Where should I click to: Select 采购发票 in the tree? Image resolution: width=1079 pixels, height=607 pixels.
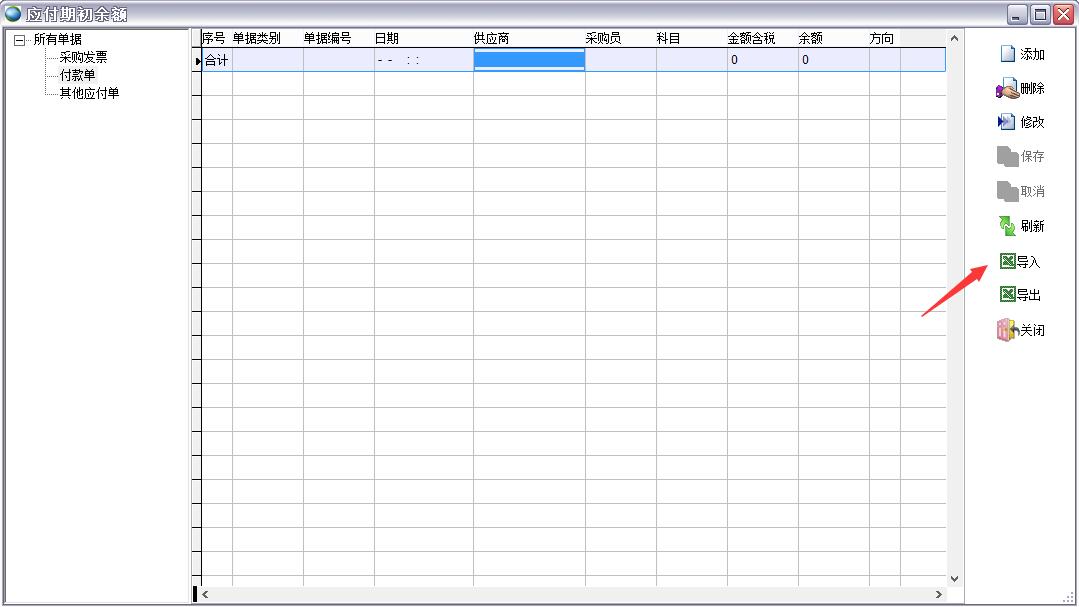pos(83,58)
